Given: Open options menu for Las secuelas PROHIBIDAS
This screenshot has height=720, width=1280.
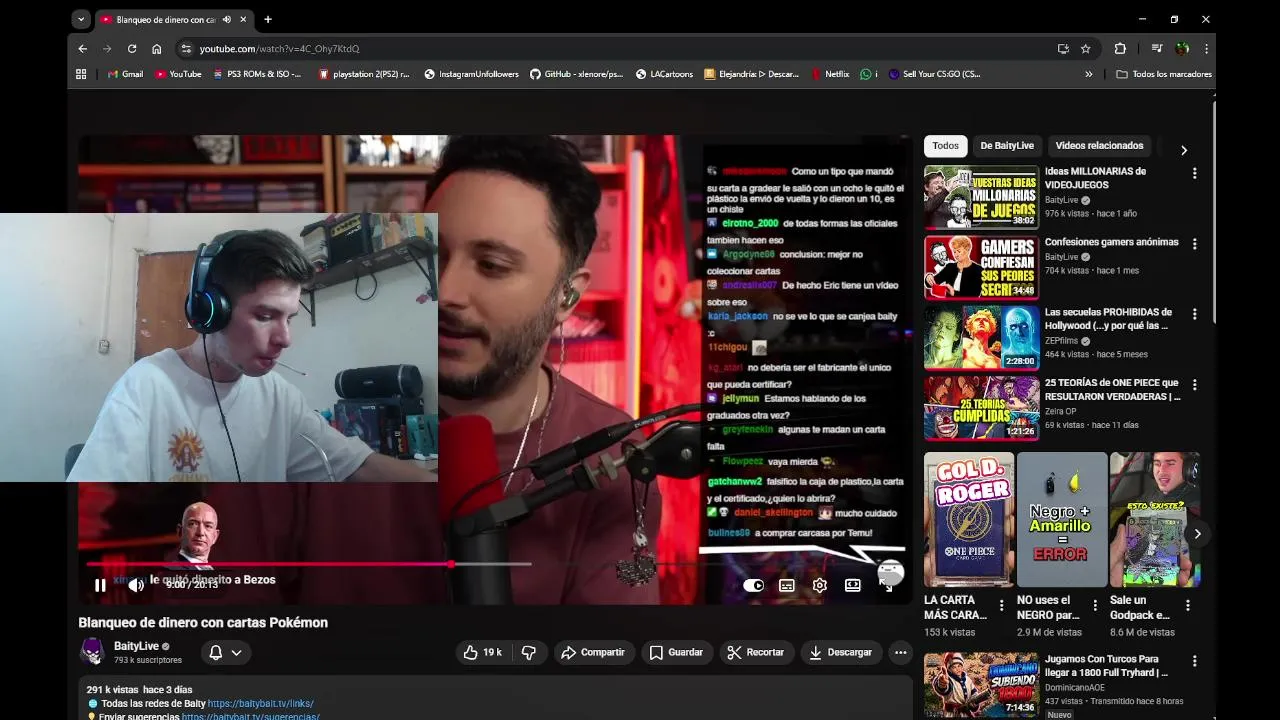Looking at the screenshot, I should click(x=1194, y=315).
